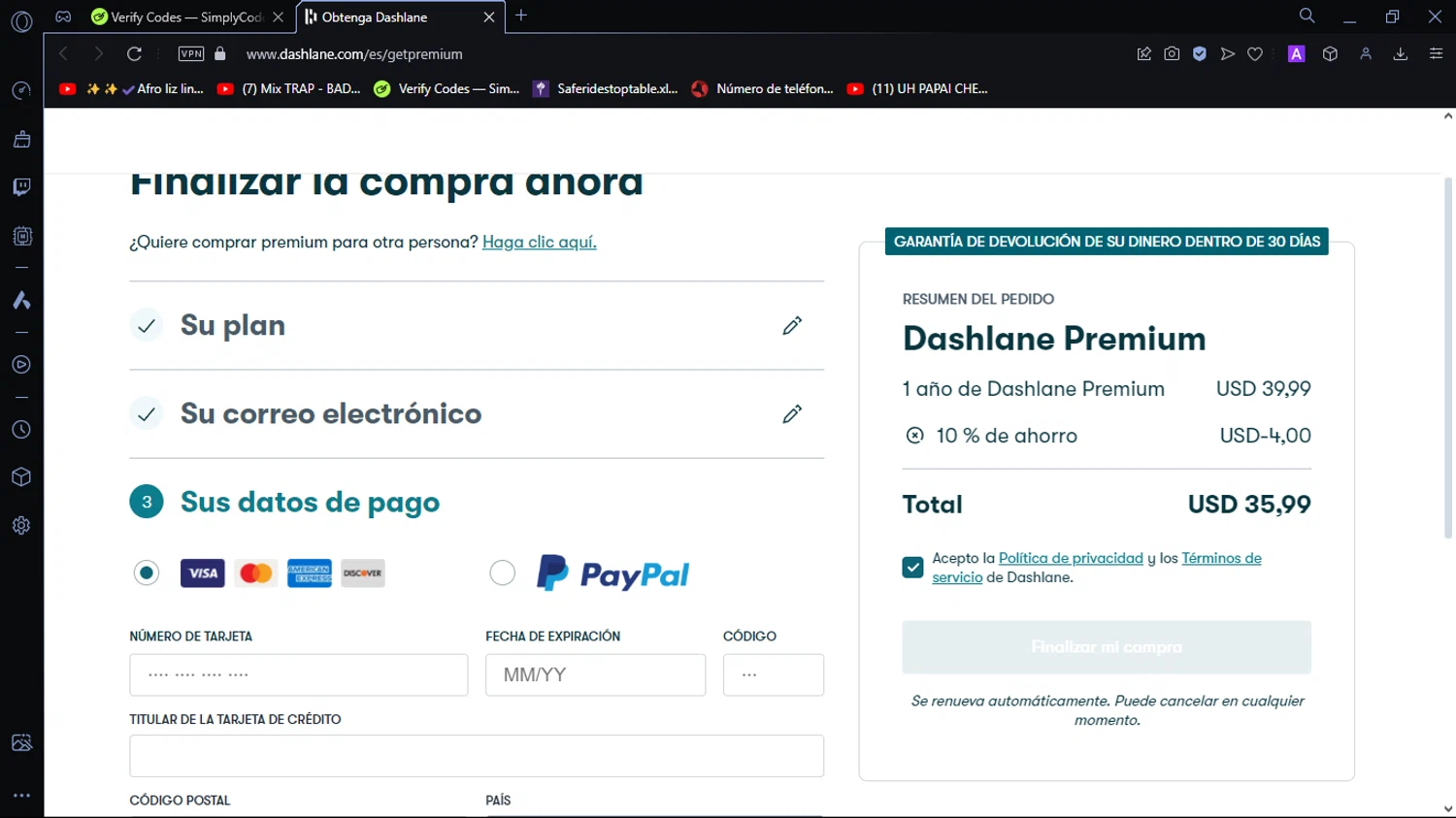Open Settings gear in sidebar

pyautogui.click(x=21, y=525)
